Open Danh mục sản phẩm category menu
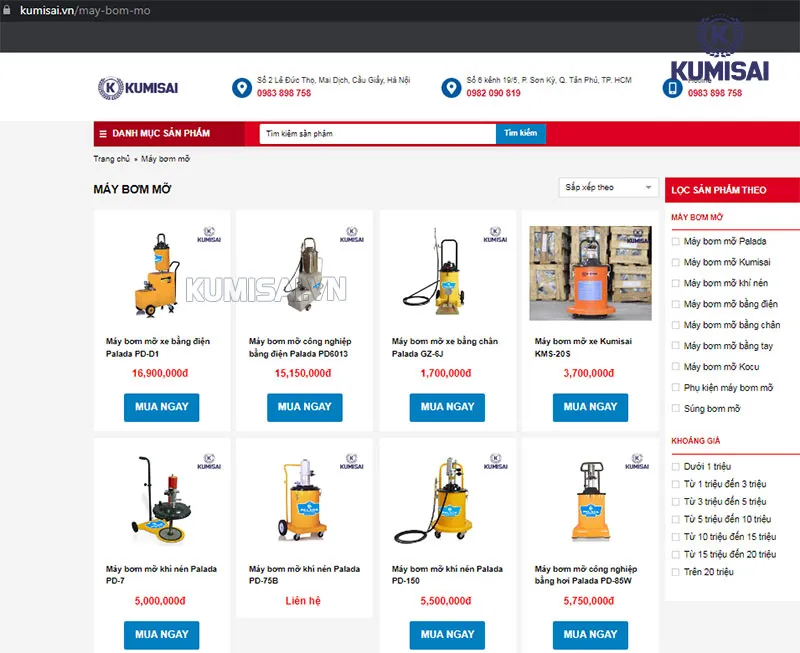This screenshot has height=653, width=800. (169, 134)
